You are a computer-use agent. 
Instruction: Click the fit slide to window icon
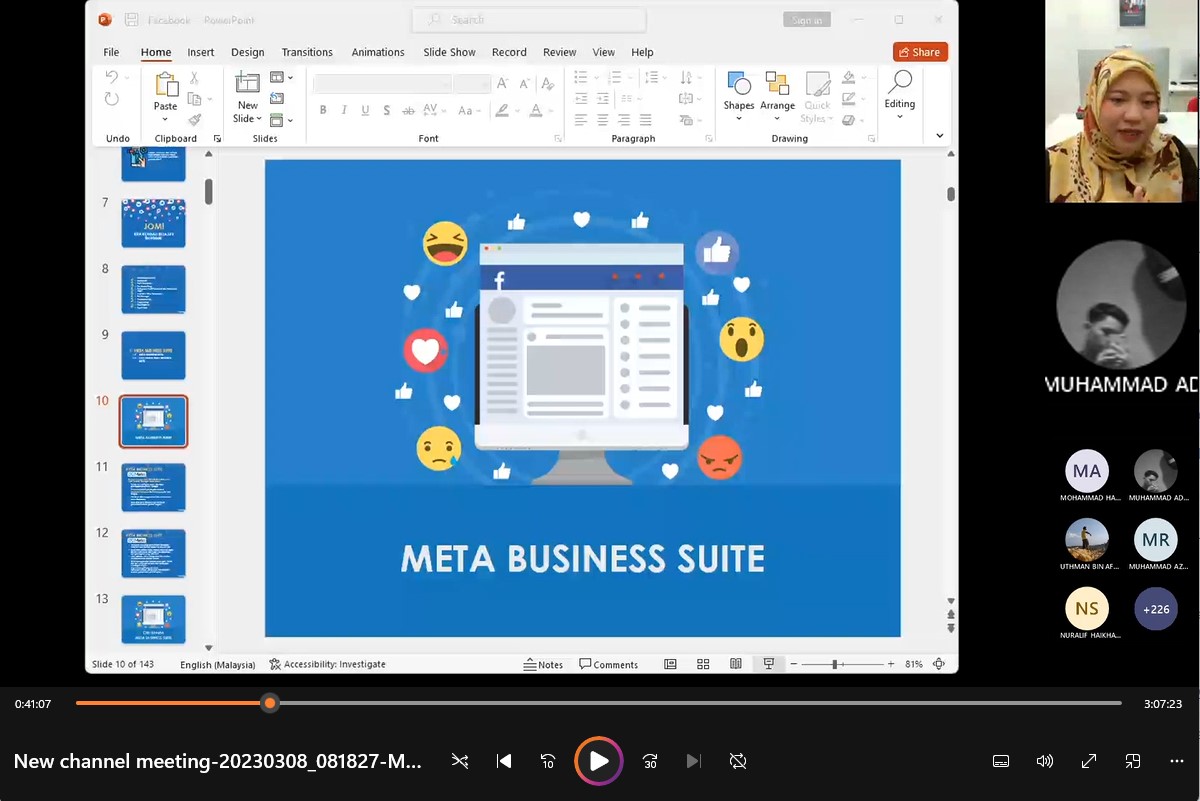939,664
